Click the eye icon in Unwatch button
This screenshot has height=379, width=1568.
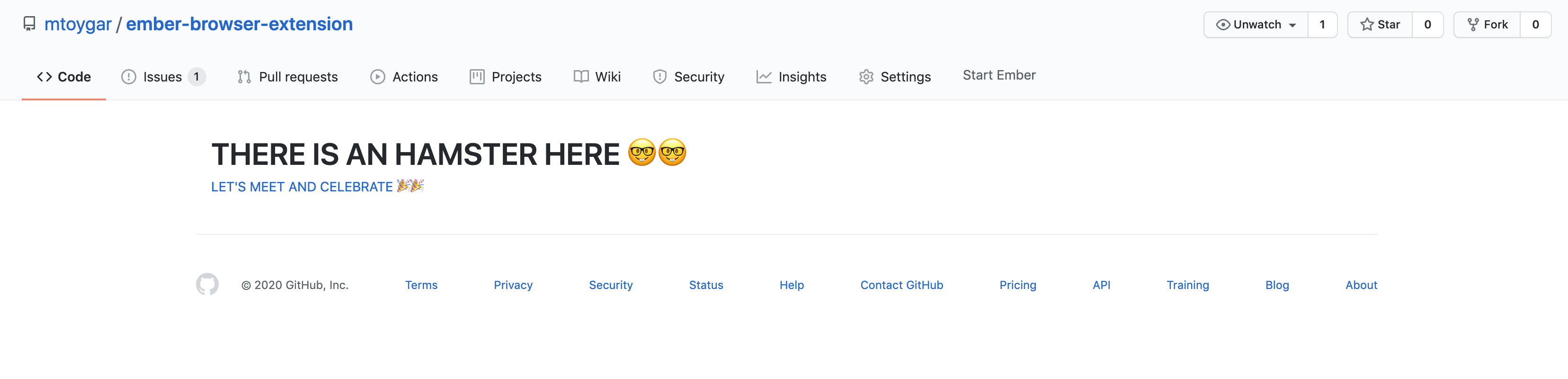point(1223,25)
